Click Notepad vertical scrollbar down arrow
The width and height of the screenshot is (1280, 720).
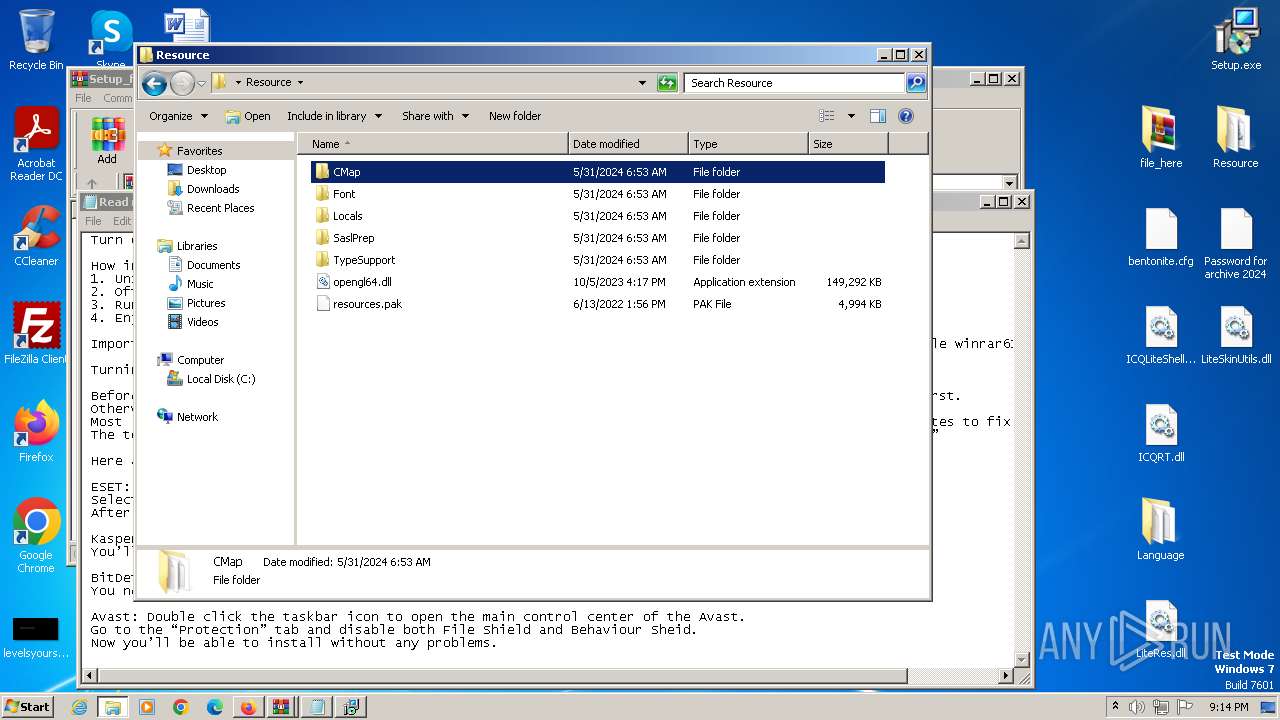[x=1022, y=658]
